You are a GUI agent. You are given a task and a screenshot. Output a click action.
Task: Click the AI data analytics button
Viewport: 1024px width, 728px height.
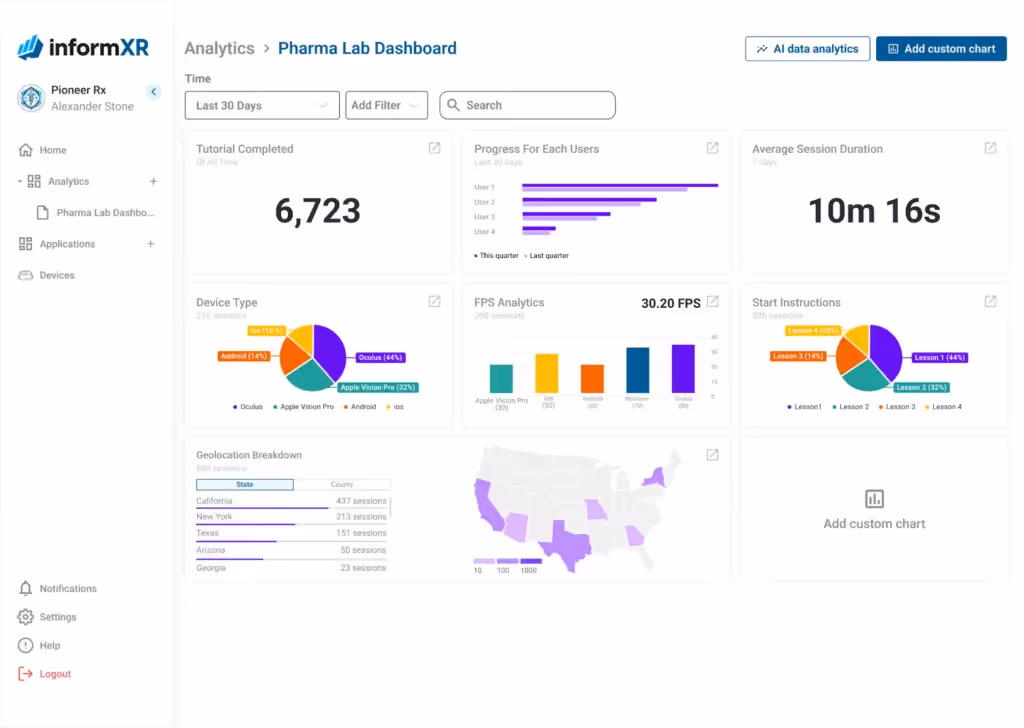(x=807, y=49)
